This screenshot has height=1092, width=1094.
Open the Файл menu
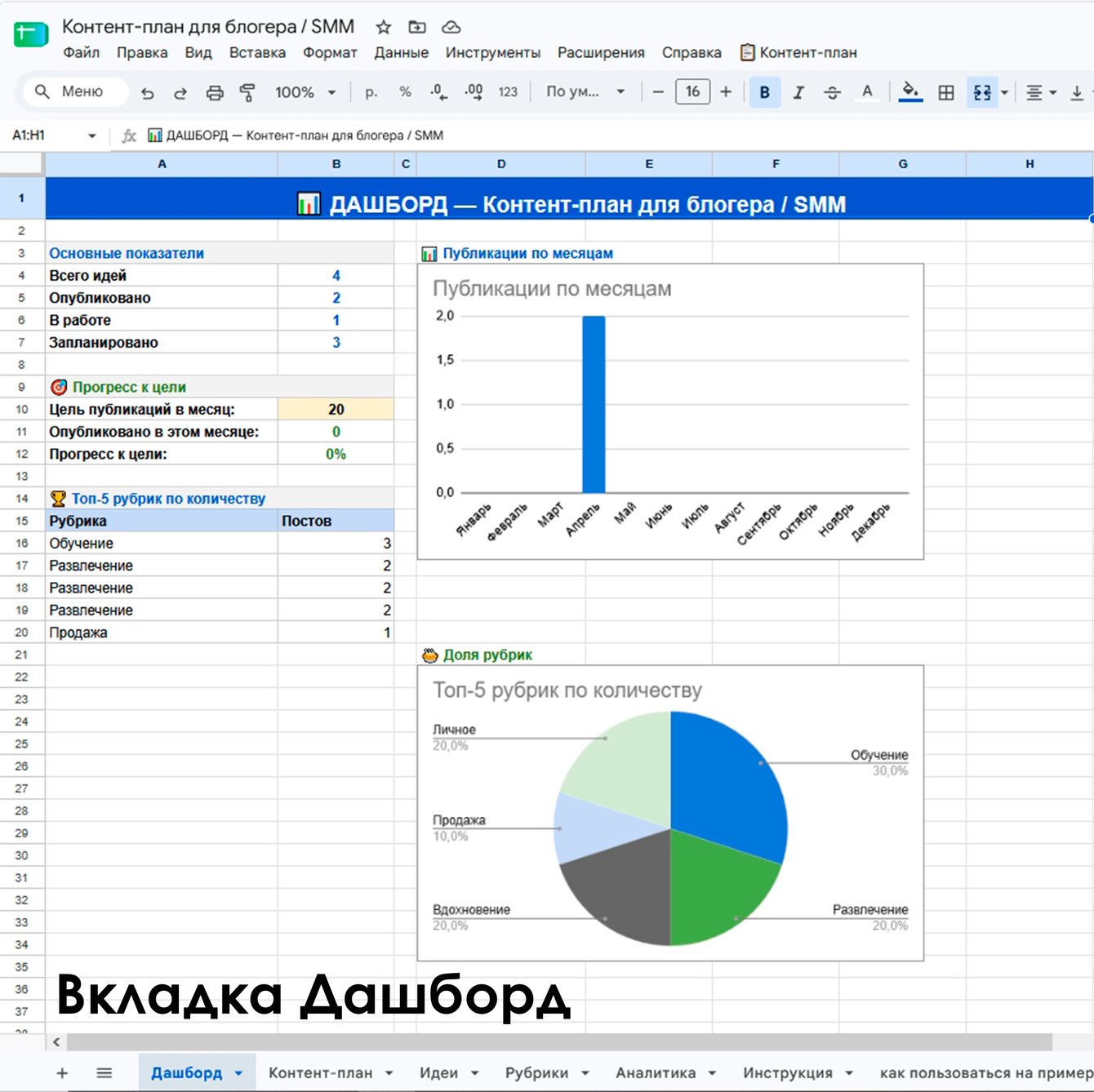click(x=82, y=53)
